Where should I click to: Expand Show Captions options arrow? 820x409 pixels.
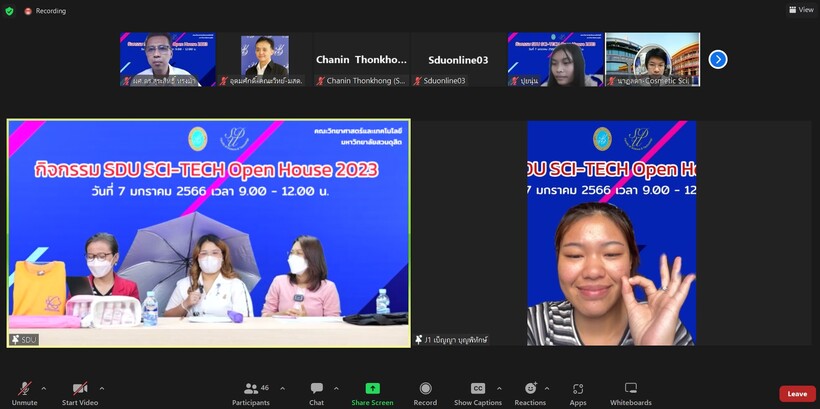499,389
